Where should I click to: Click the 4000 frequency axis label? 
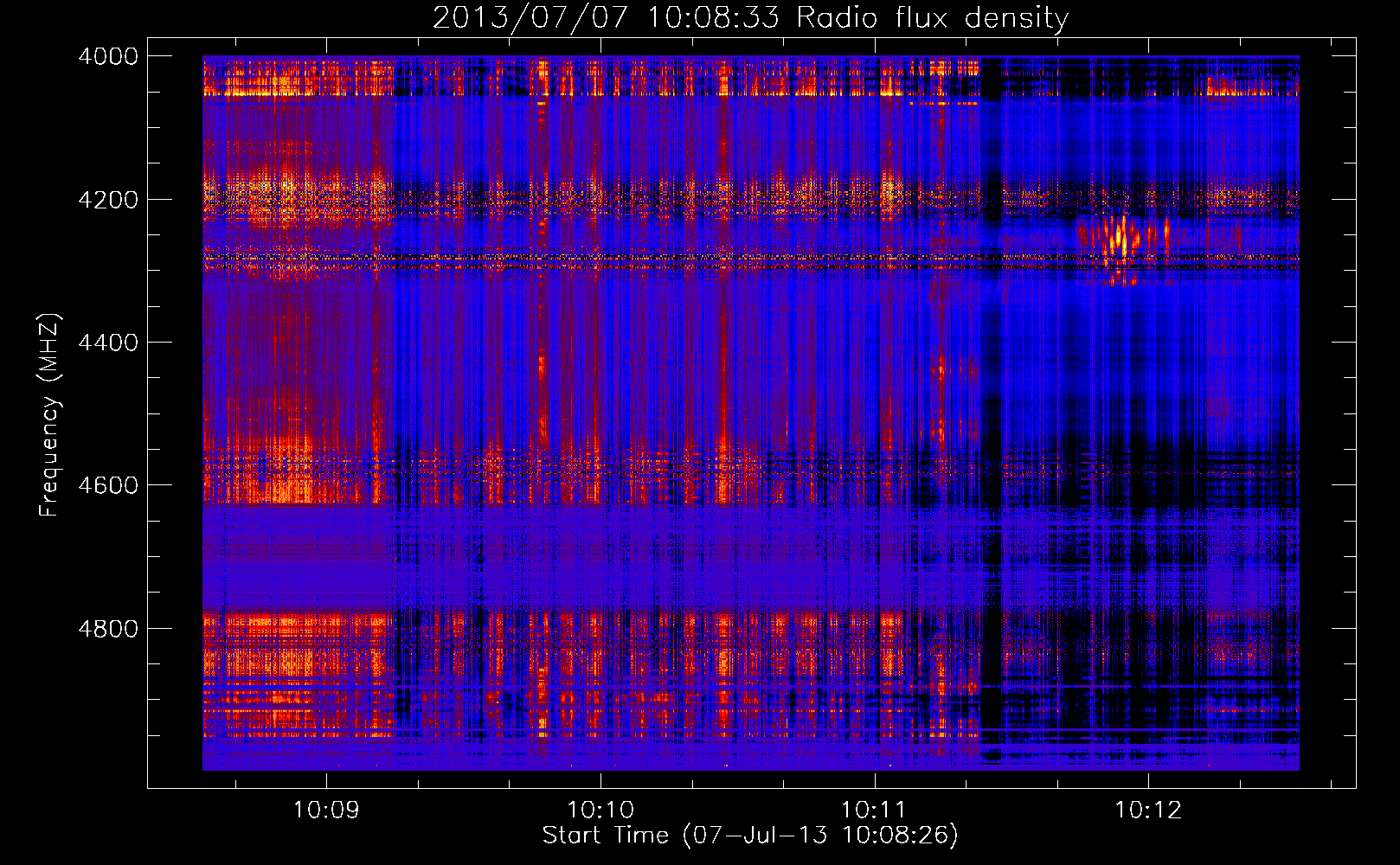click(x=108, y=56)
